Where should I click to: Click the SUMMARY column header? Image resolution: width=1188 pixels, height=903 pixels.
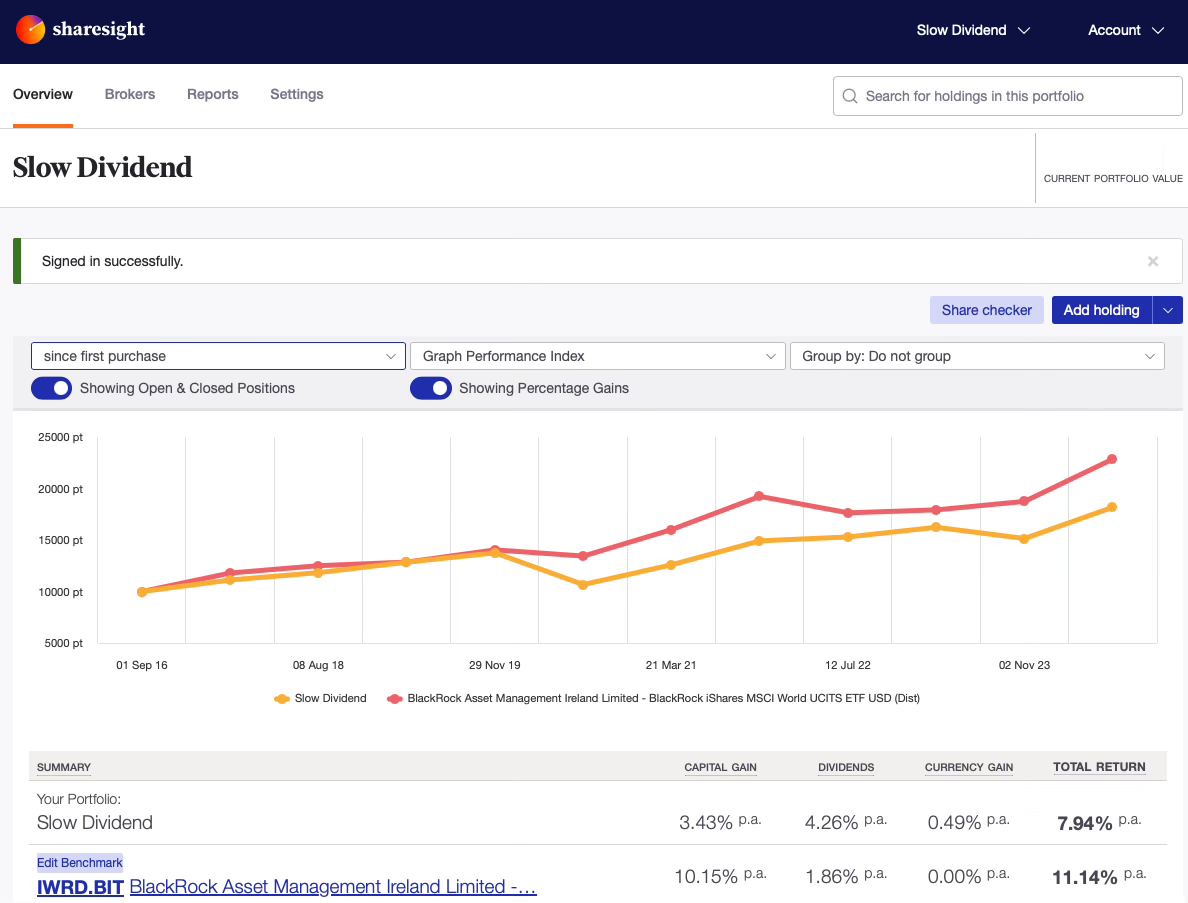point(64,767)
